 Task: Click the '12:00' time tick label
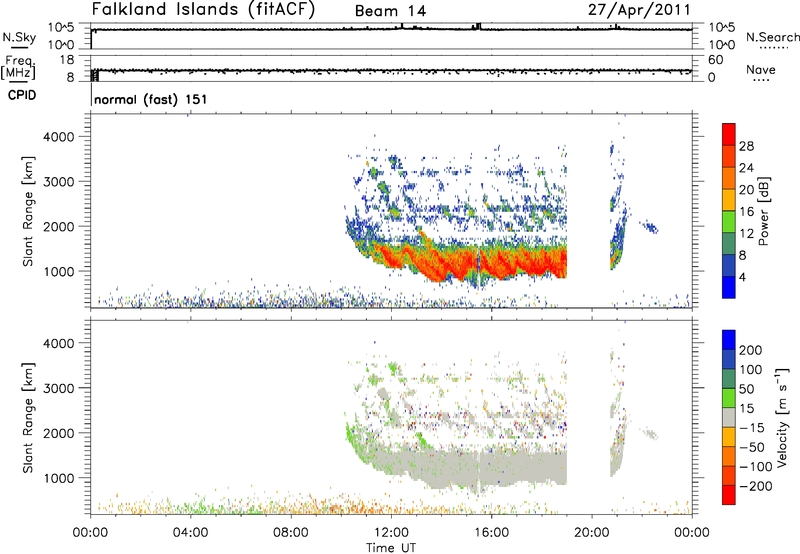[x=391, y=533]
